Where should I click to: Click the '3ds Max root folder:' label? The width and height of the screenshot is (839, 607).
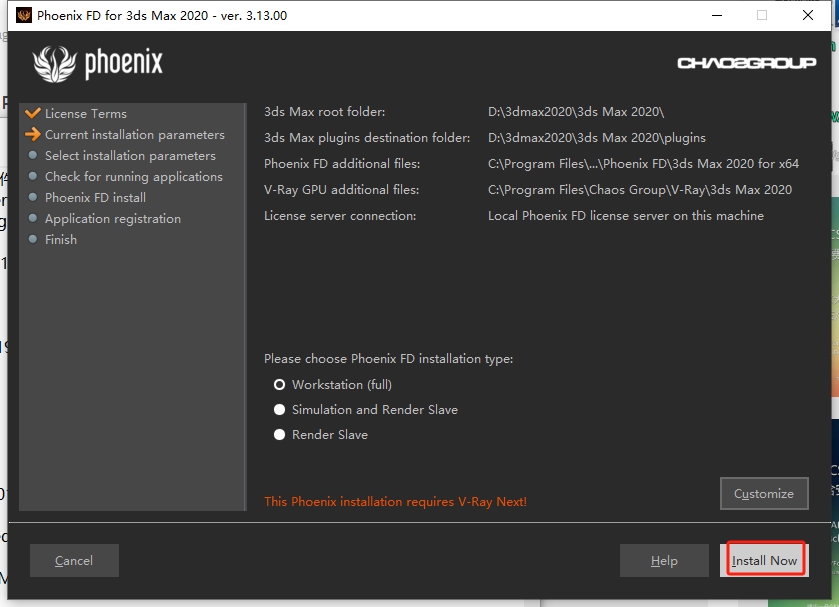(324, 111)
